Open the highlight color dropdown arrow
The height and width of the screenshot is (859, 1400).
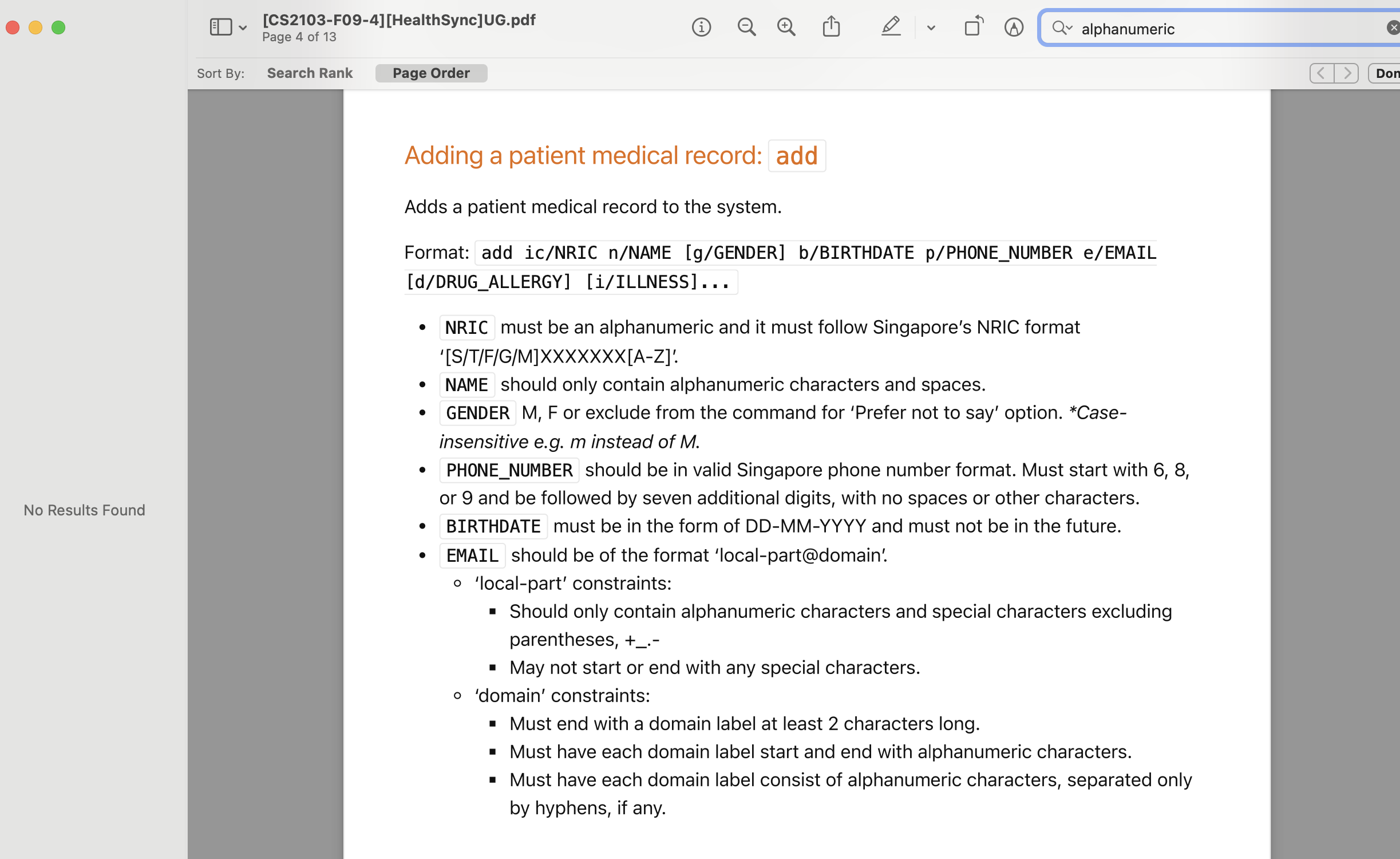(931, 27)
